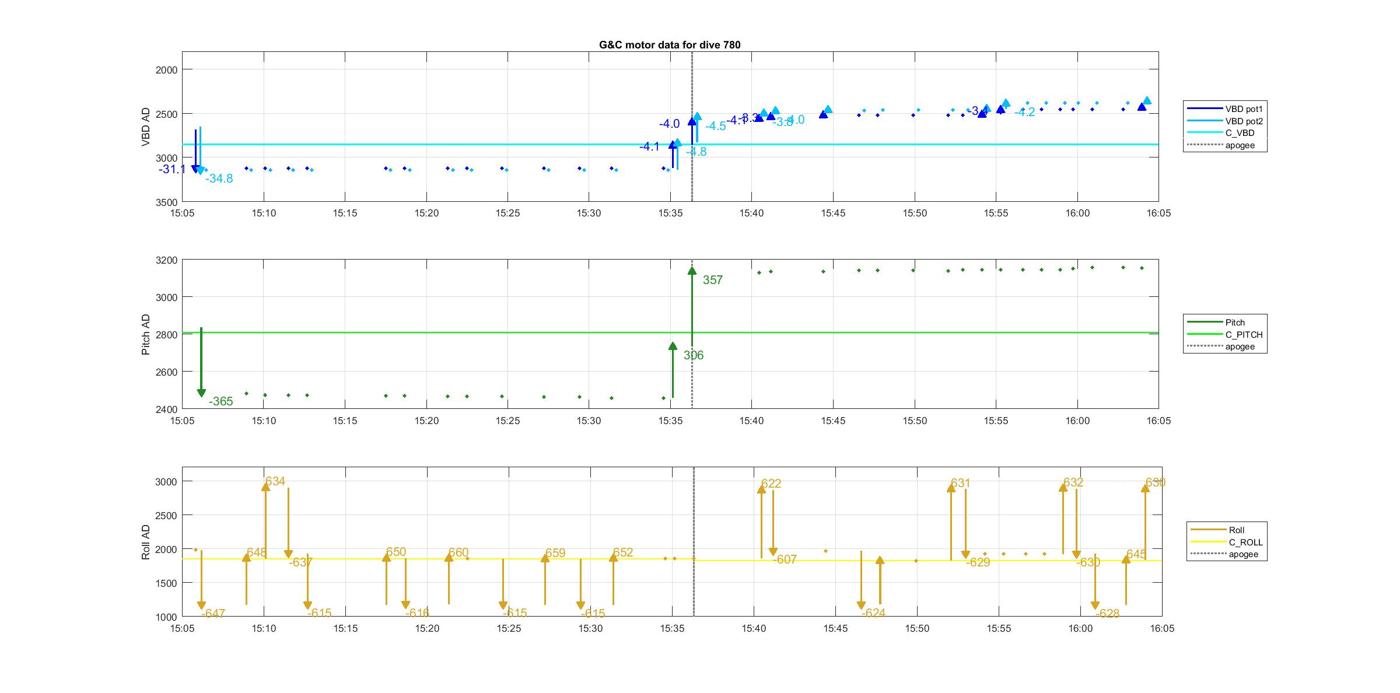Click the '648' roll annotation
Image resolution: width=1400 pixels, height=693 pixels.
(257, 553)
